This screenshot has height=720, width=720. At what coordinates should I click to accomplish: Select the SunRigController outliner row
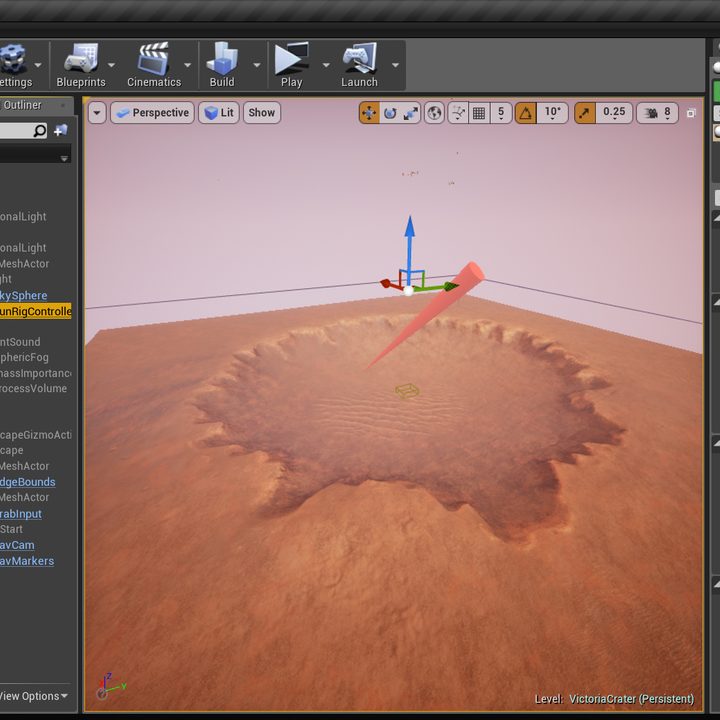tap(35, 311)
